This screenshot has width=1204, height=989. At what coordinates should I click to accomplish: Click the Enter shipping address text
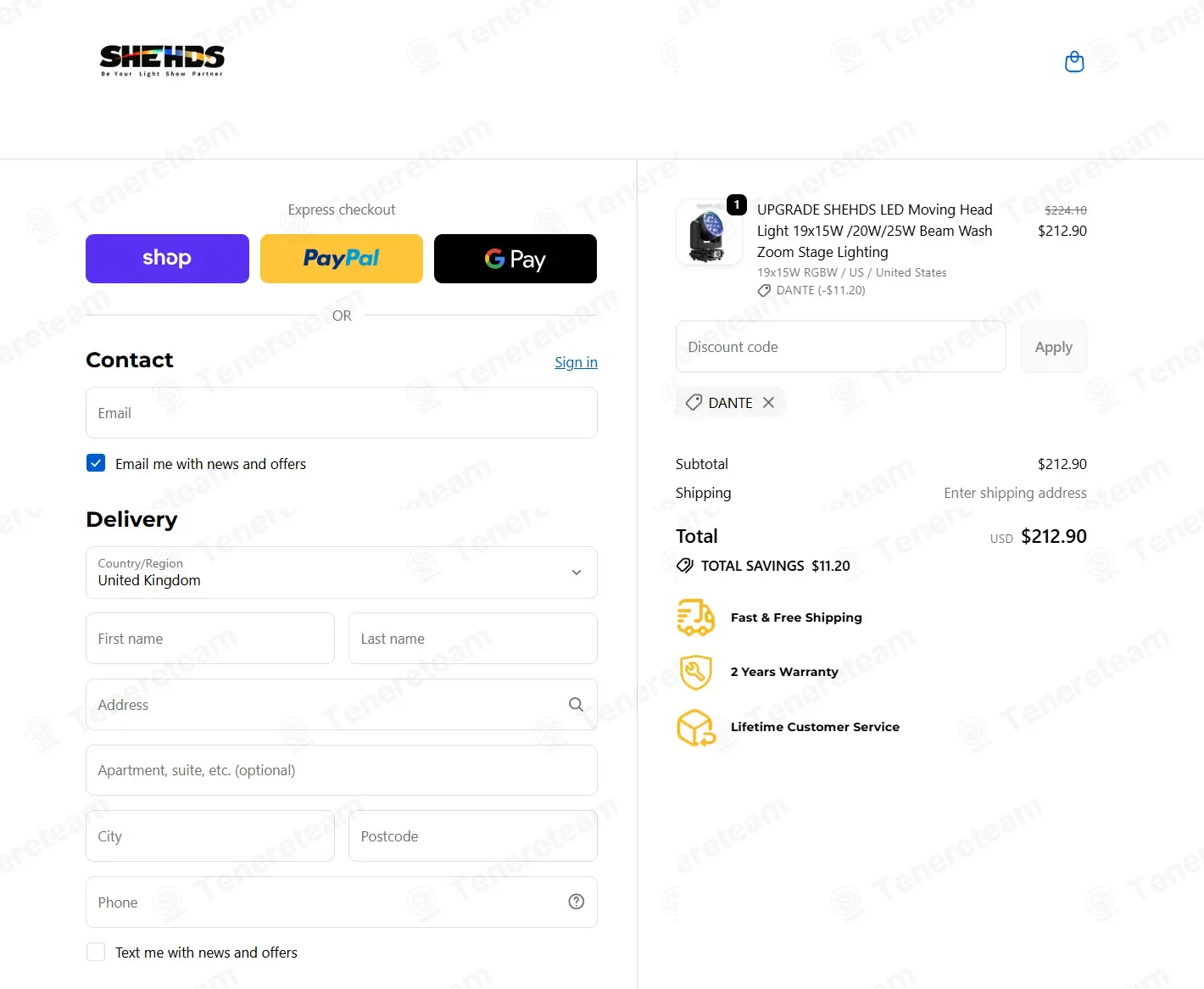1015,493
